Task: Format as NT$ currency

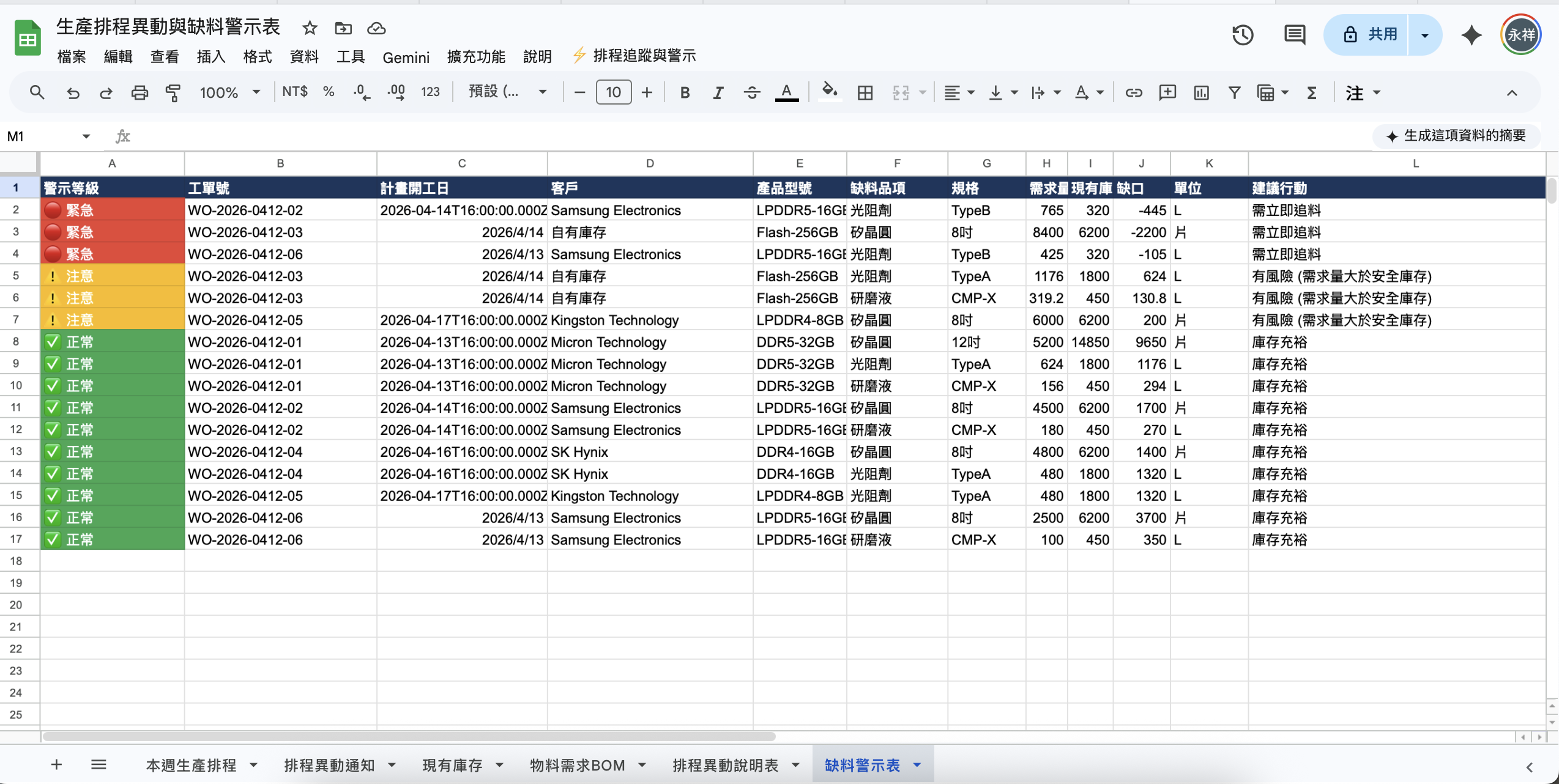Action: (x=295, y=92)
